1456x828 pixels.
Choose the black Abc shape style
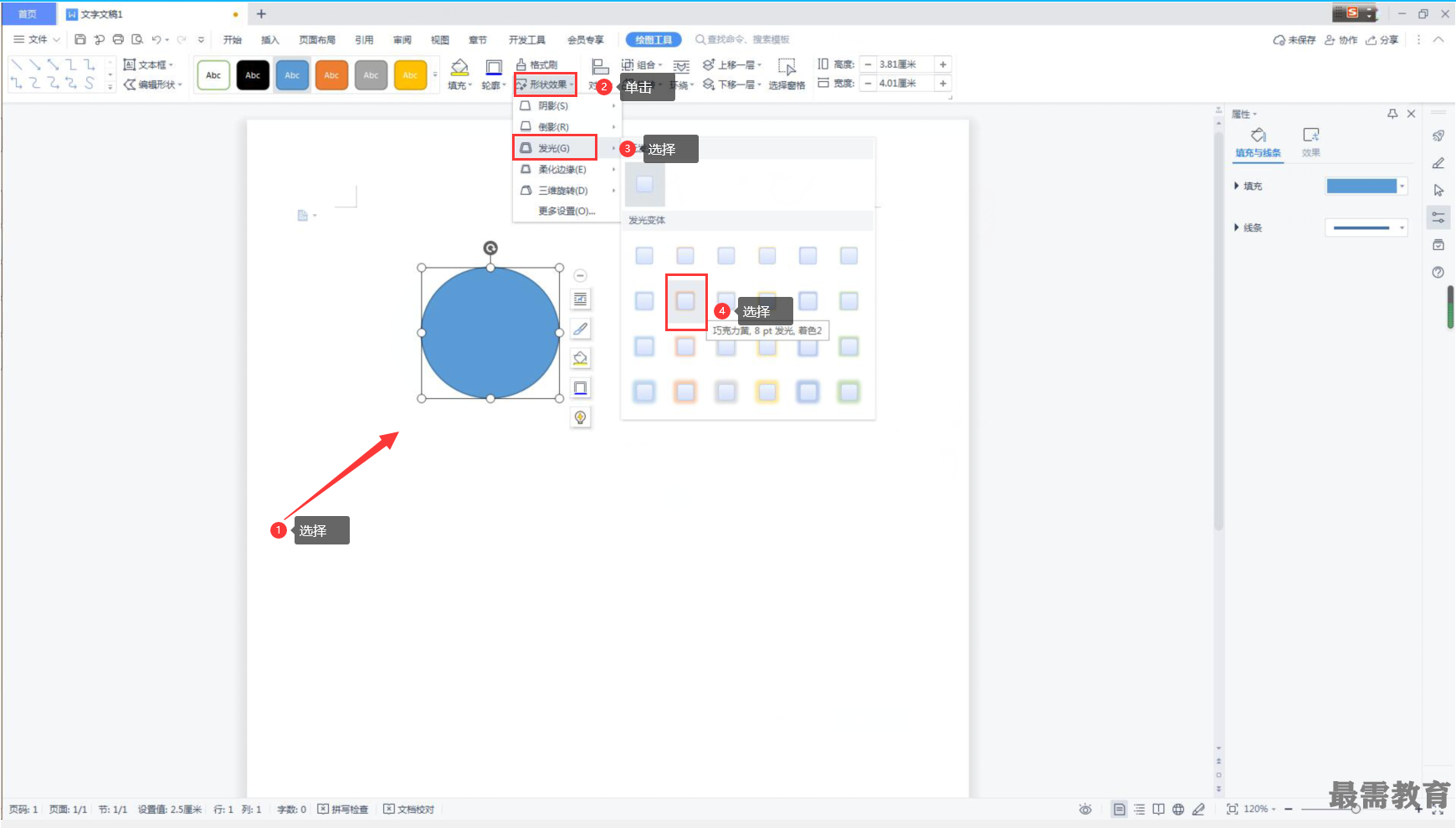(x=253, y=75)
